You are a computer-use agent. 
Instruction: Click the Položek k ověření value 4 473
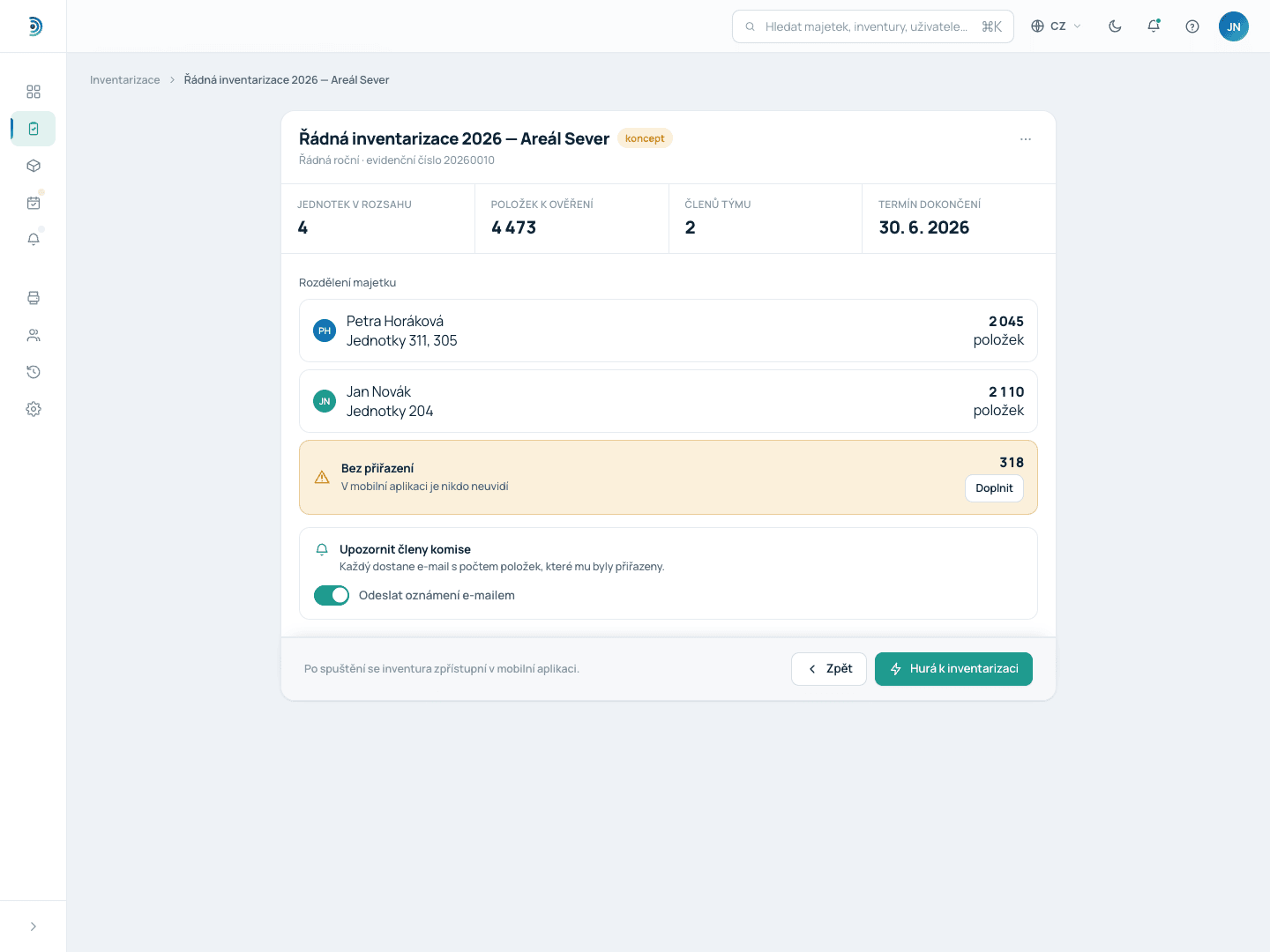point(513,227)
